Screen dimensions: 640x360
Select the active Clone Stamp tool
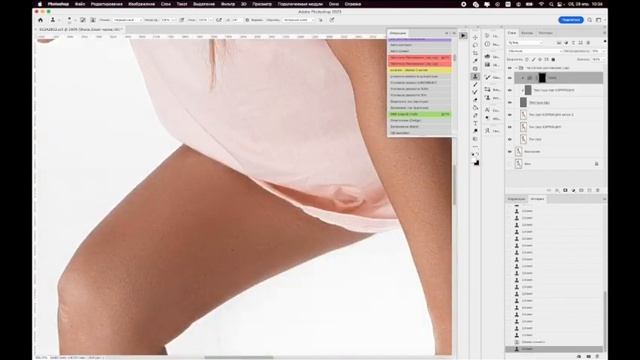point(475,76)
